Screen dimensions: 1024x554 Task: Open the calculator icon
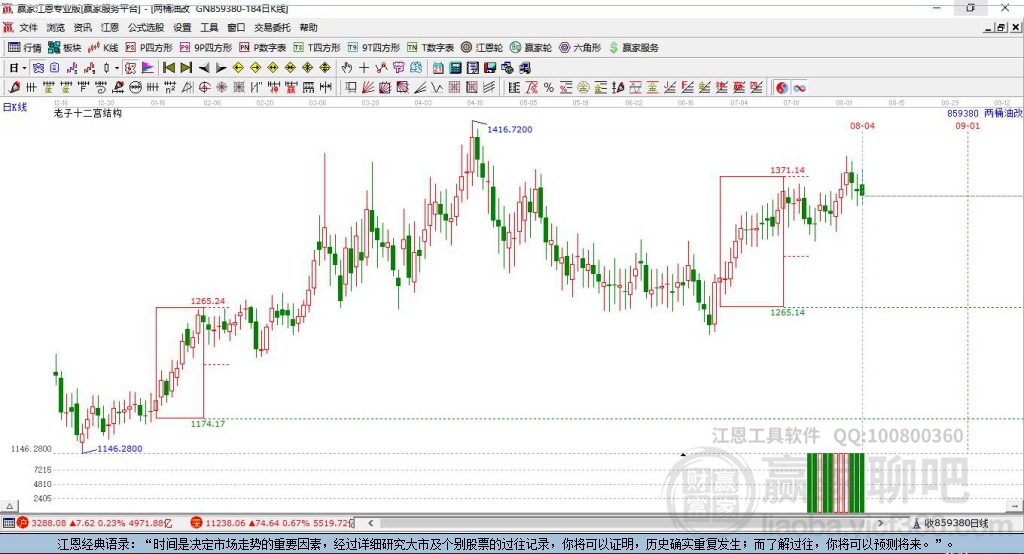pos(456,68)
